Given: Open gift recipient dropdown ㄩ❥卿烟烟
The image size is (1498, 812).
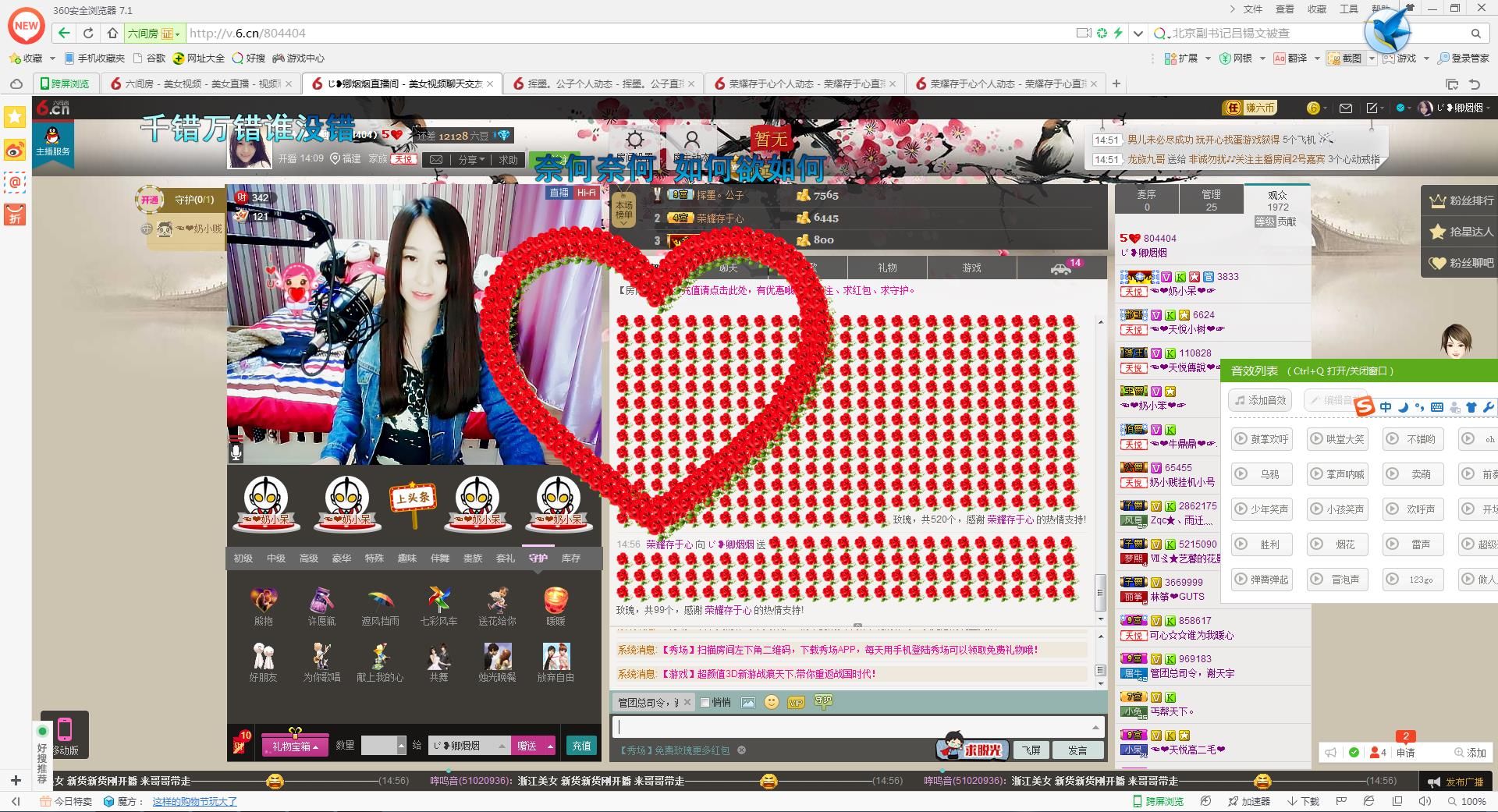Looking at the screenshot, I should 470,746.
